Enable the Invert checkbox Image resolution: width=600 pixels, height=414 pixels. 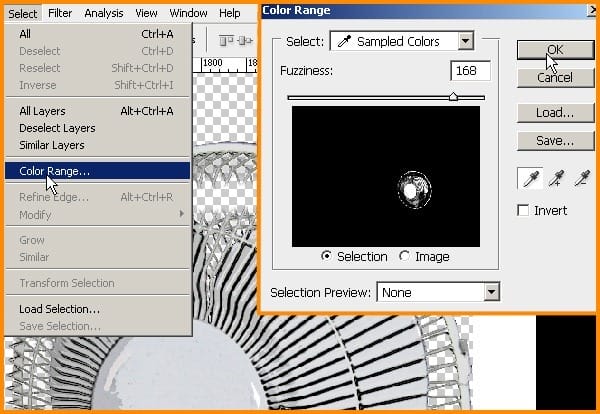pos(523,210)
